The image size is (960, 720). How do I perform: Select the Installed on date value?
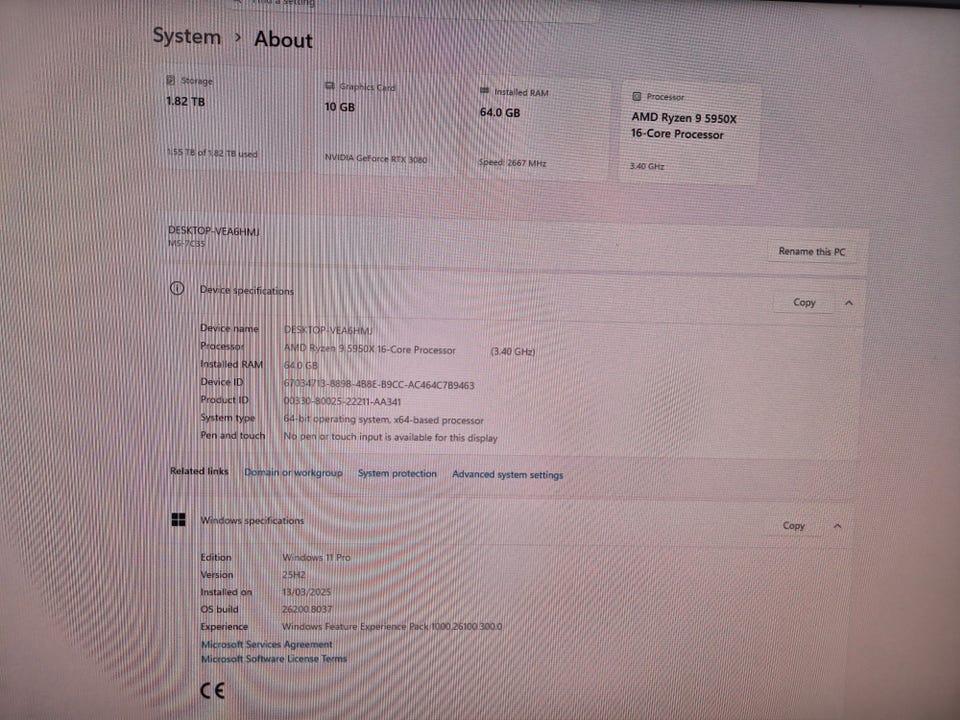(306, 592)
